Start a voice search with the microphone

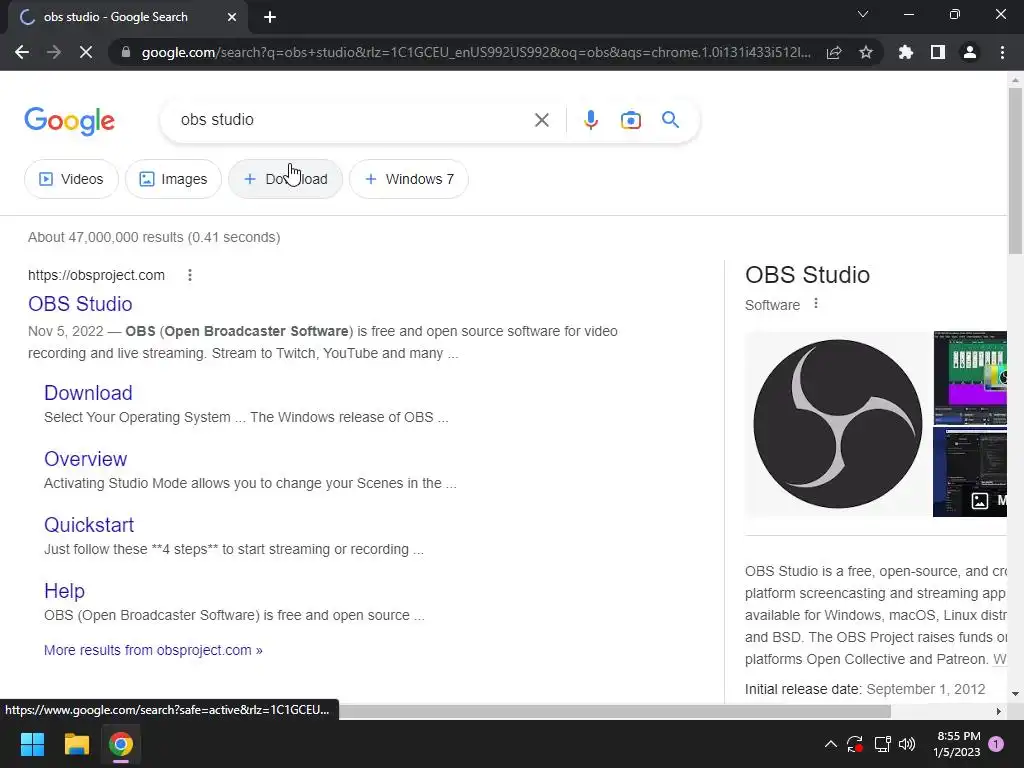[591, 120]
